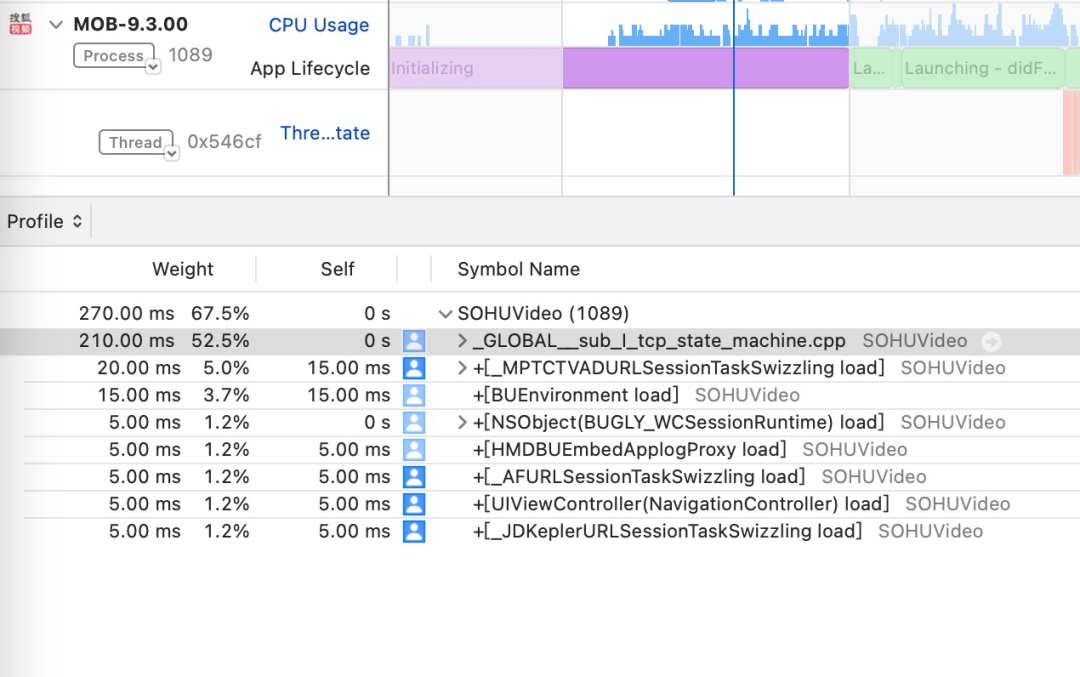Click the 20.00 ms weight value

tap(138, 368)
